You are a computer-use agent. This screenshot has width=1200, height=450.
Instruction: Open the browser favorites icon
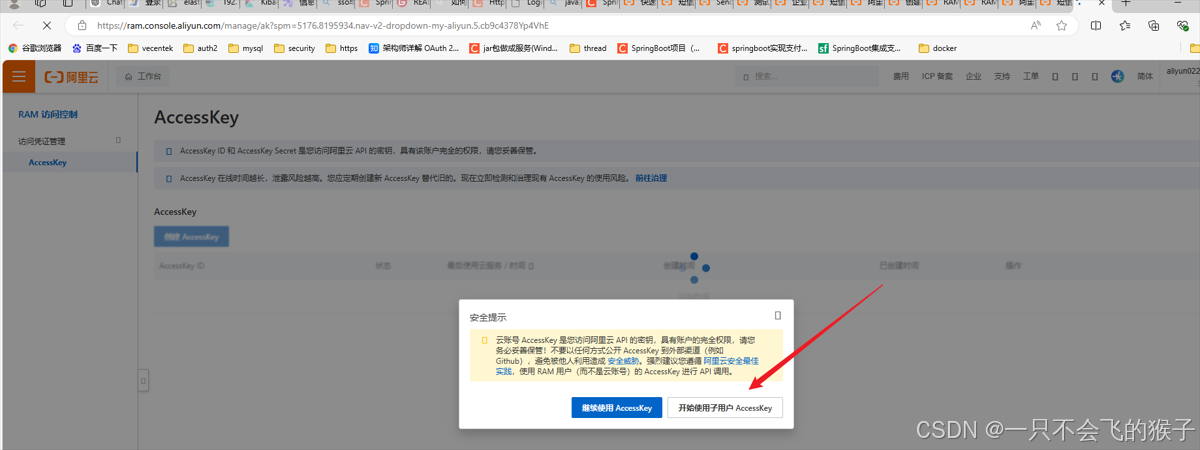pyautogui.click(x=1125, y=25)
